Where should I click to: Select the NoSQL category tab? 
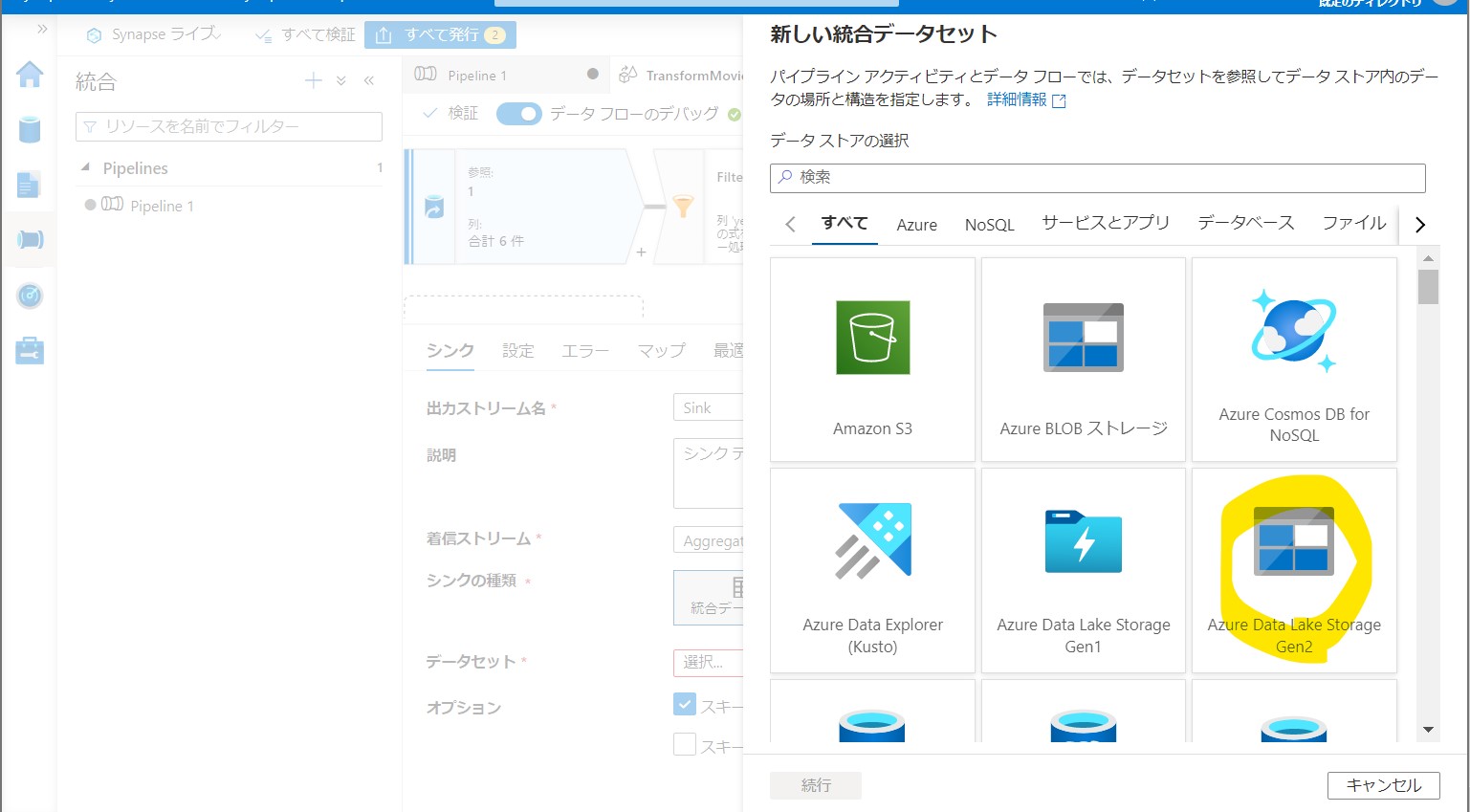[989, 225]
